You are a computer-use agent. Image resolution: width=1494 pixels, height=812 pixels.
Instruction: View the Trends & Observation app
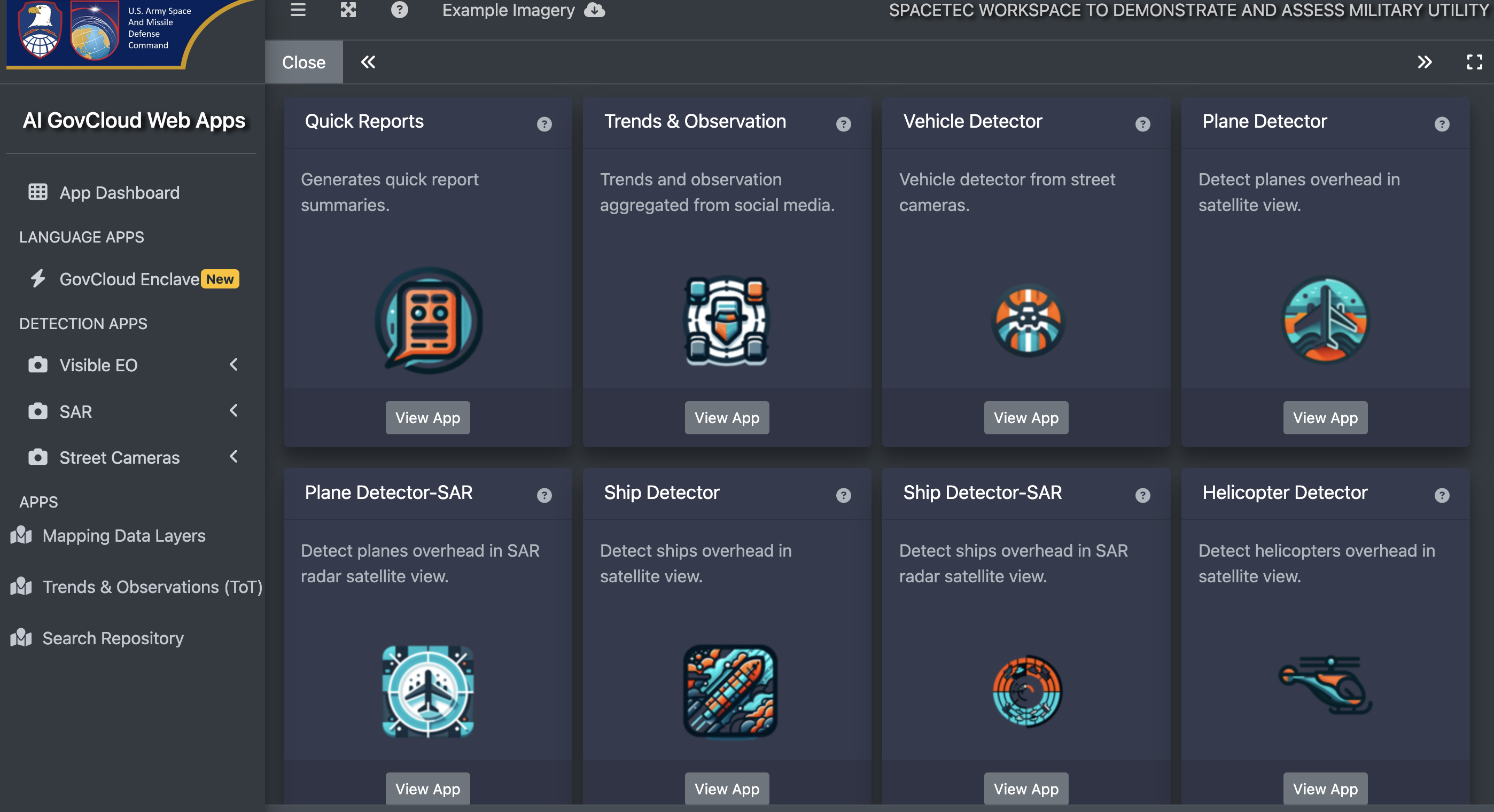point(727,418)
